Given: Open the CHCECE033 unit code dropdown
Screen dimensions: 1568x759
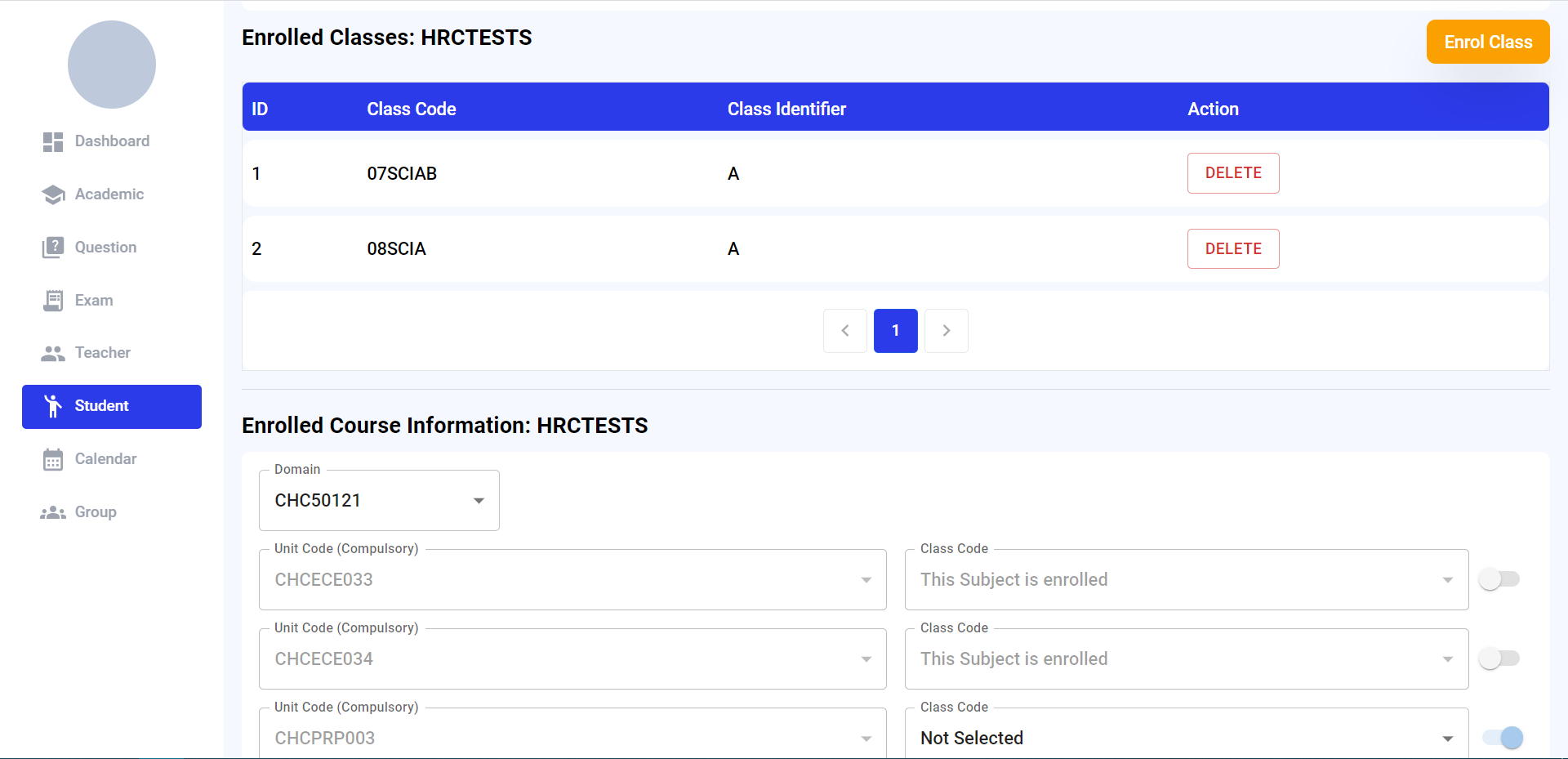Looking at the screenshot, I should [572, 580].
